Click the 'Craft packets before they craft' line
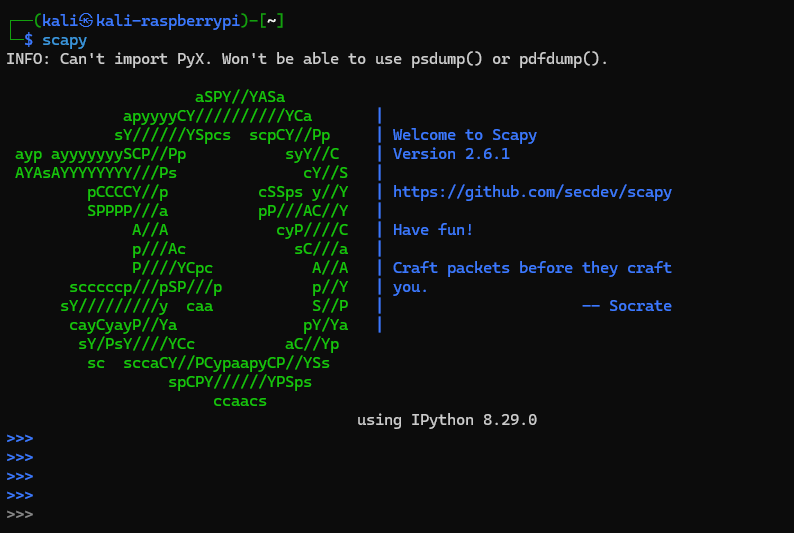 [x=532, y=268]
